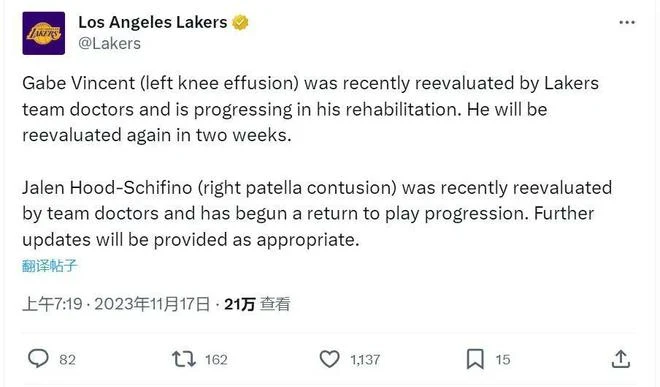Click the 上午7:19 timestamp
This screenshot has height=387, width=660.
coord(52,304)
